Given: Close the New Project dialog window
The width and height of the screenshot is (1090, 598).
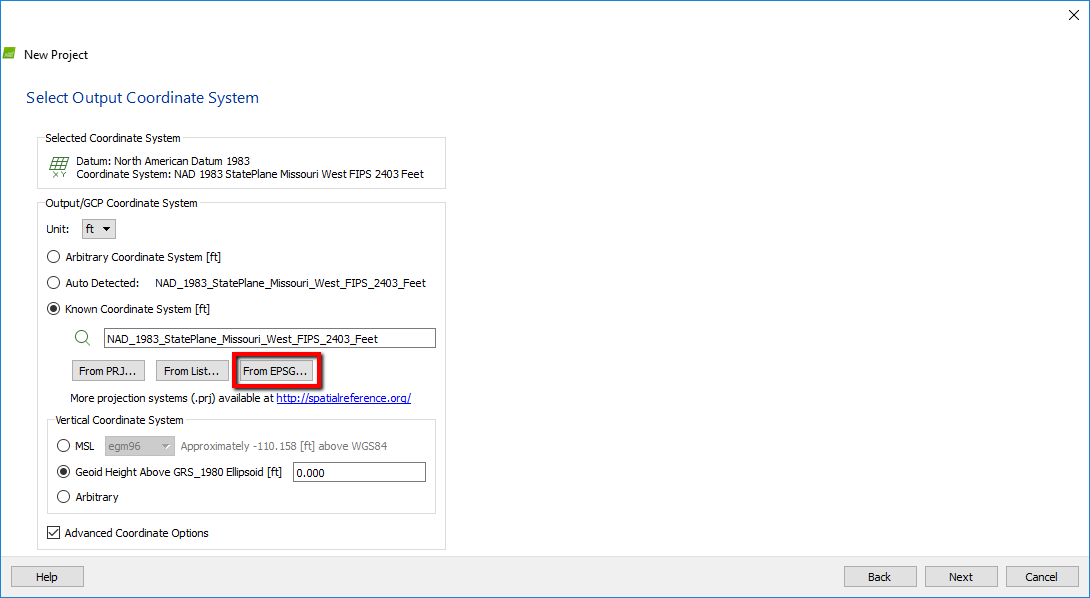Looking at the screenshot, I should (1074, 15).
